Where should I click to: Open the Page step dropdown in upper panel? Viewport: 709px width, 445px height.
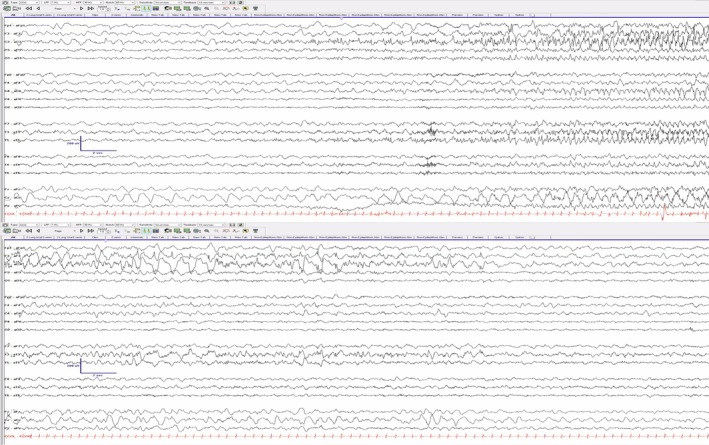[x=63, y=8]
